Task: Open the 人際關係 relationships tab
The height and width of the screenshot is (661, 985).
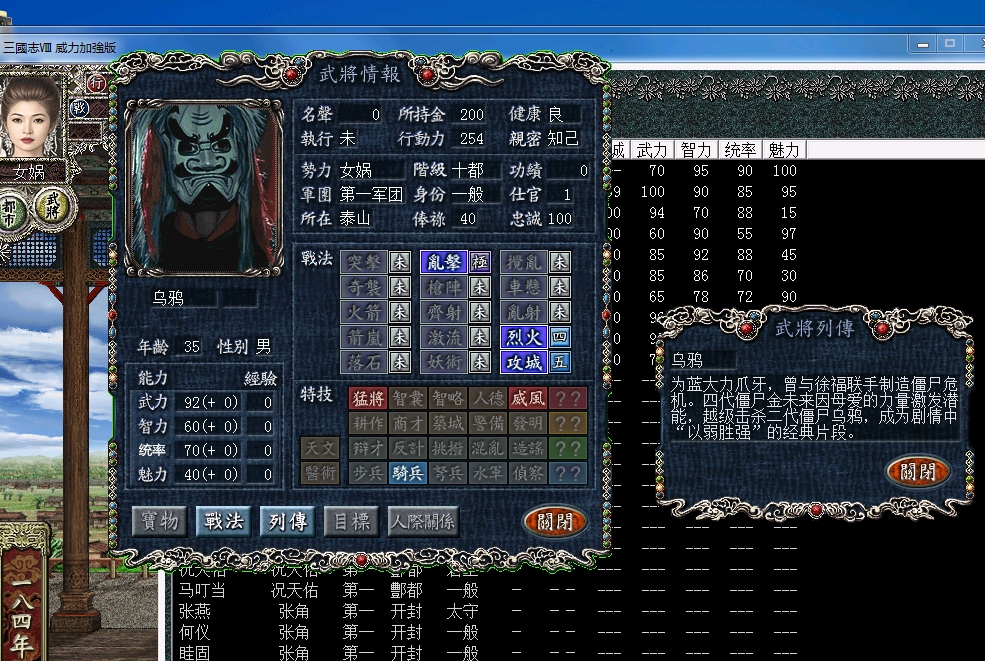Action: tap(423, 521)
